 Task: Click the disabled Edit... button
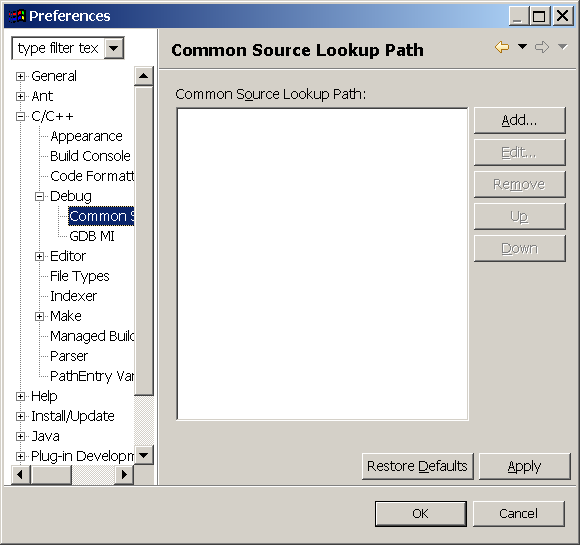point(519,152)
